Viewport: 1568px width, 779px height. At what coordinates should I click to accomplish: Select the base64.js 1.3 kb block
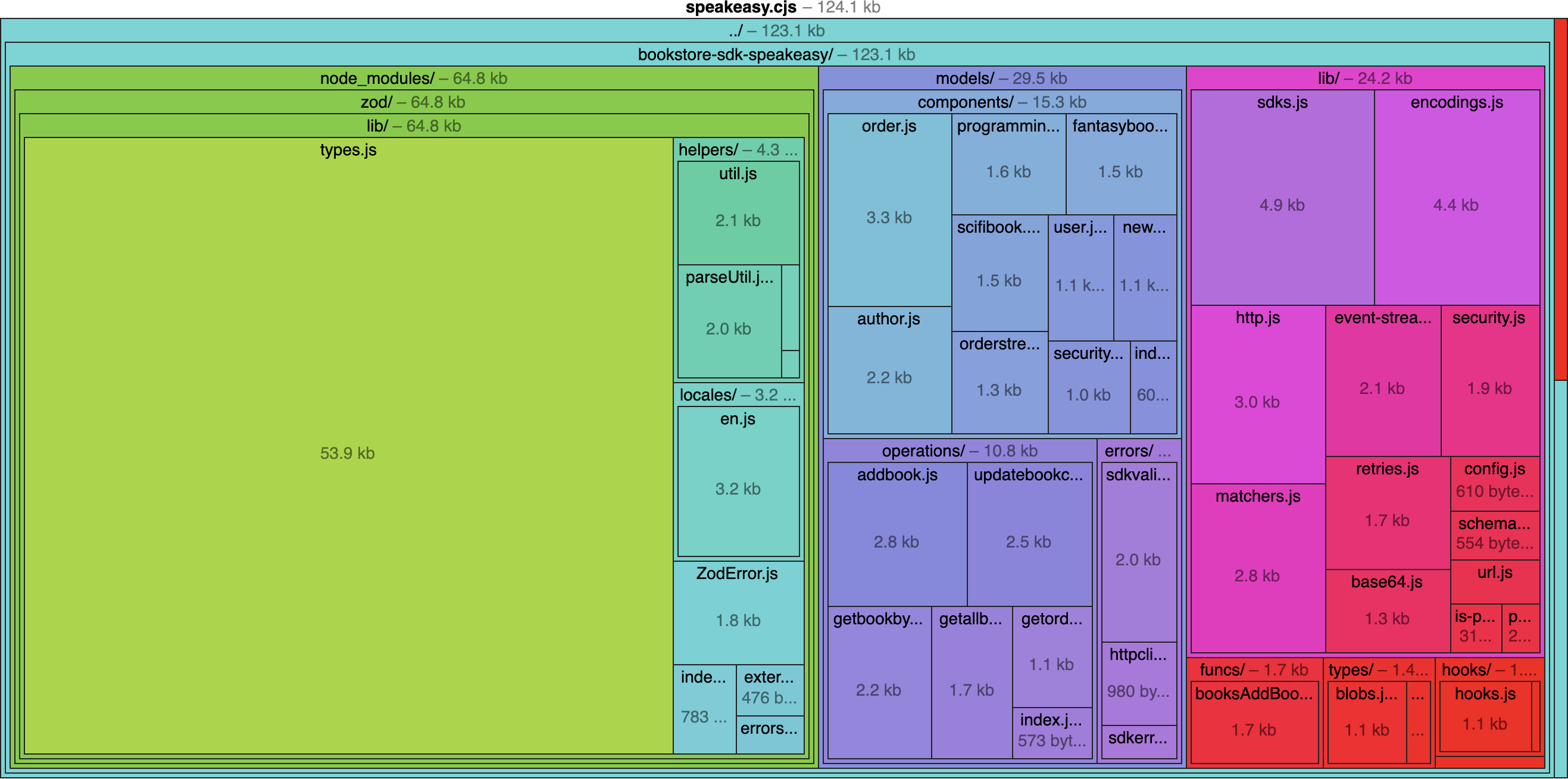pyautogui.click(x=1387, y=611)
